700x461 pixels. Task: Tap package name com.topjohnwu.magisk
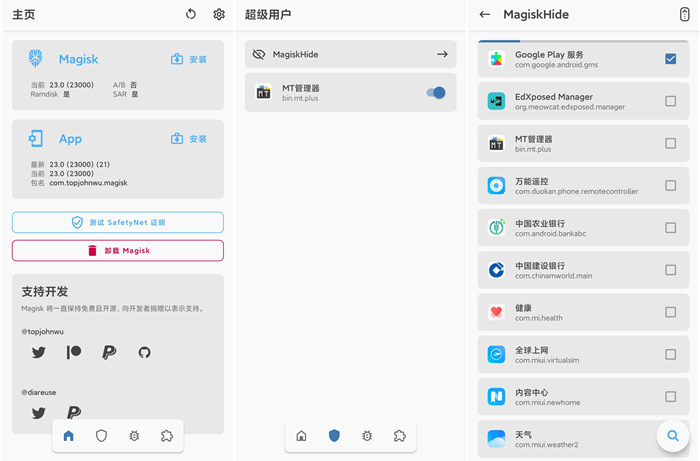88,183
